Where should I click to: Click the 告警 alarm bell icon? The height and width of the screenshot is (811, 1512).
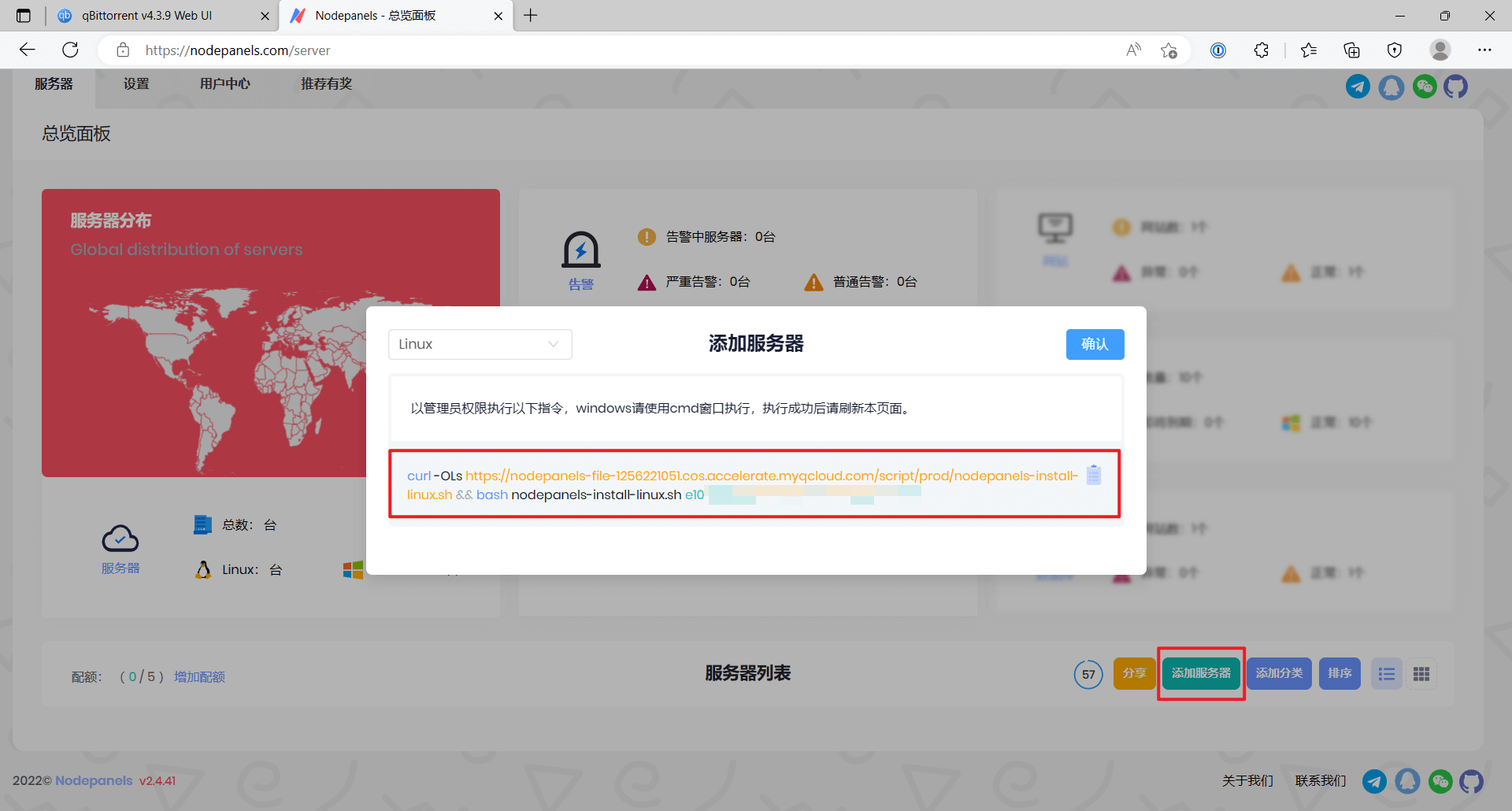point(581,250)
